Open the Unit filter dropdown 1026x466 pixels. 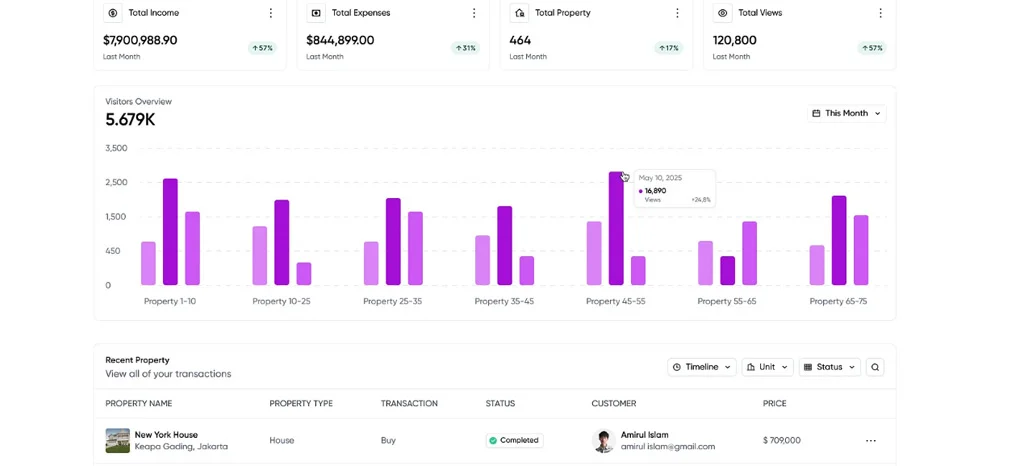768,367
